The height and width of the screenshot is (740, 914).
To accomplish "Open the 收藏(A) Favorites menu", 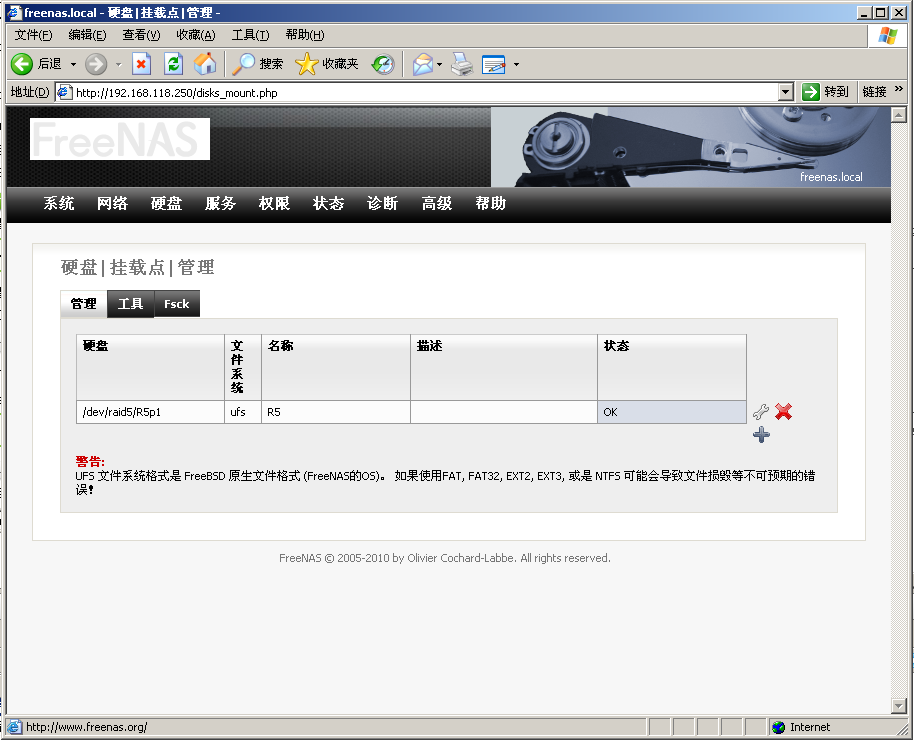I will coord(196,35).
